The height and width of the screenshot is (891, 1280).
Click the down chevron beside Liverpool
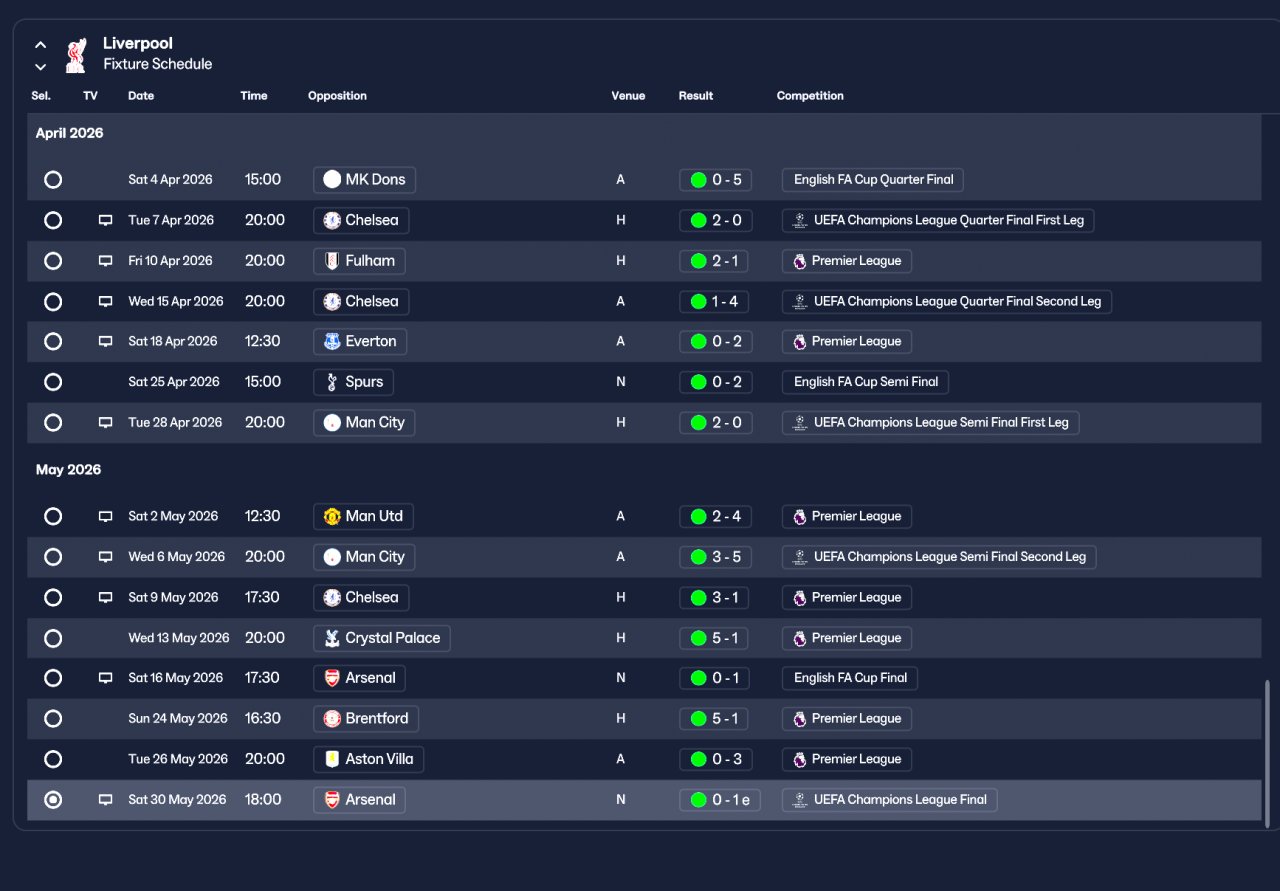41,67
